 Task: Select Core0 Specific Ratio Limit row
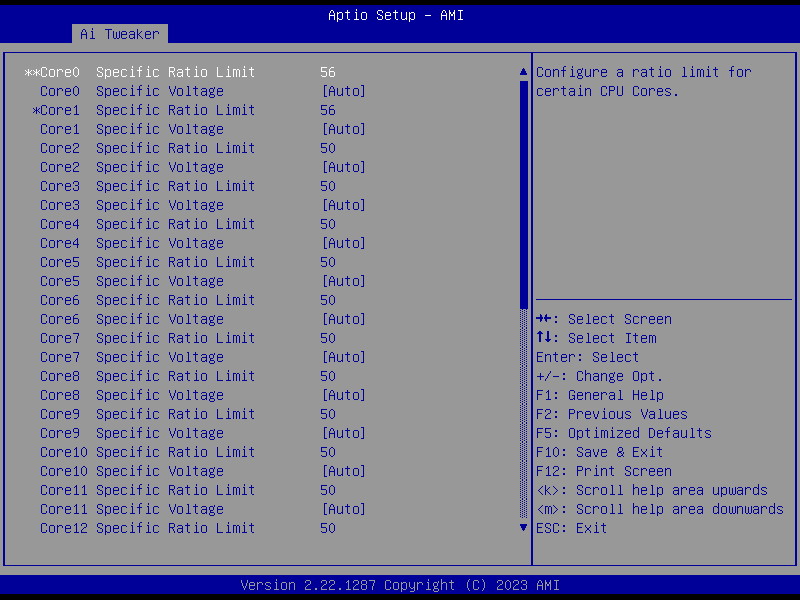(180, 72)
